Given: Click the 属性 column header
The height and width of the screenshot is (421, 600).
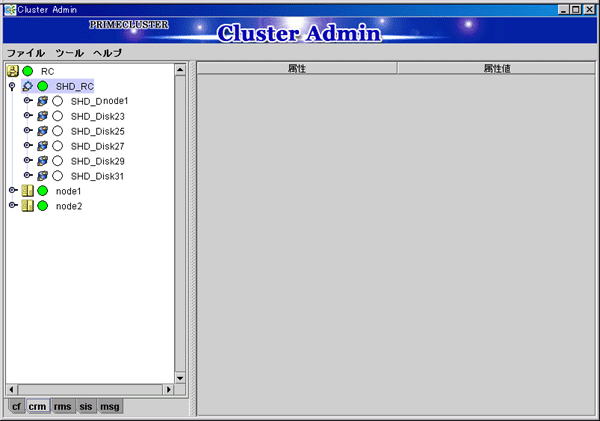Looking at the screenshot, I should (297, 69).
